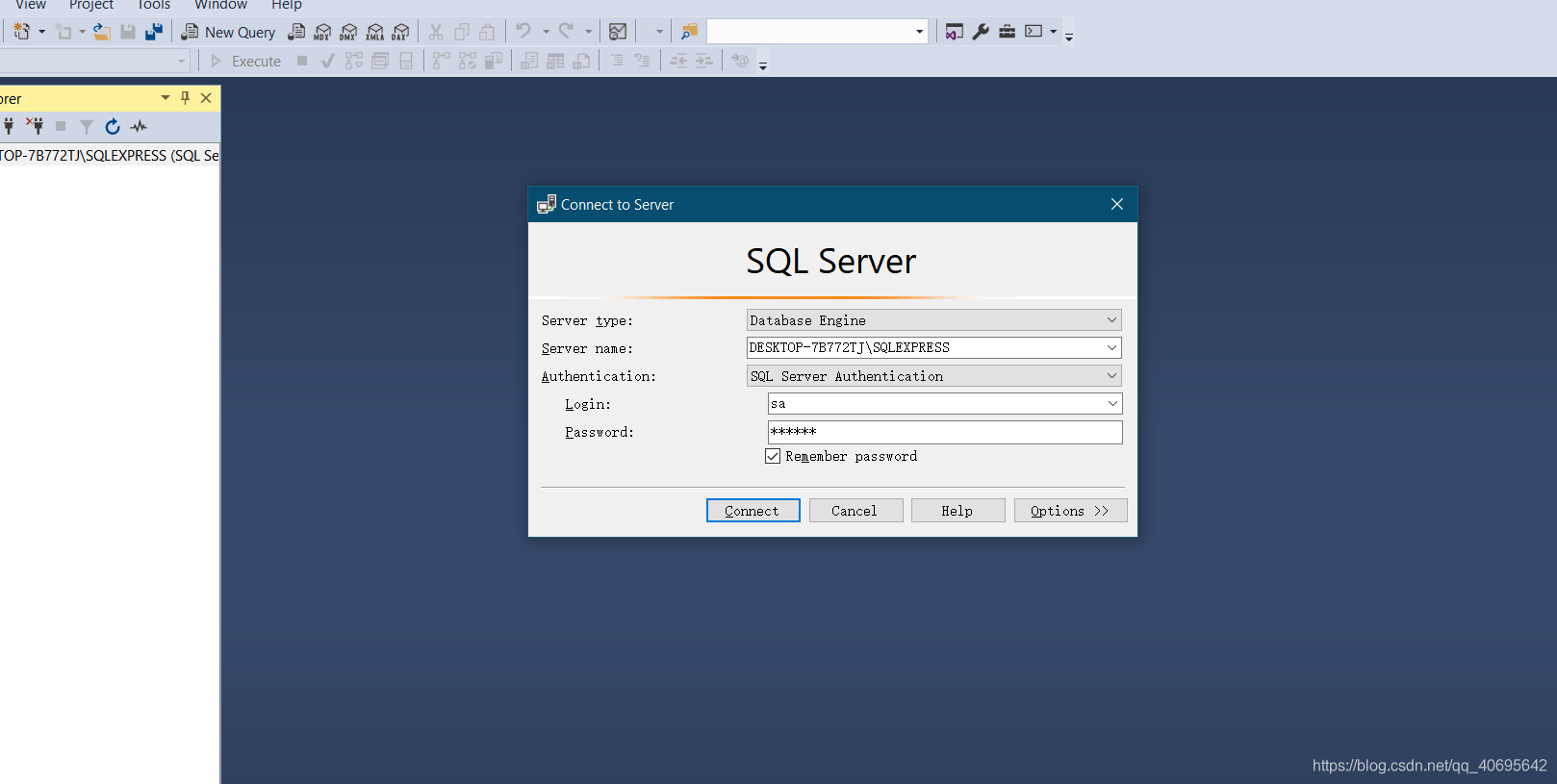Image resolution: width=1557 pixels, height=784 pixels.
Task: Click the Redo arrow icon
Action: 566,32
